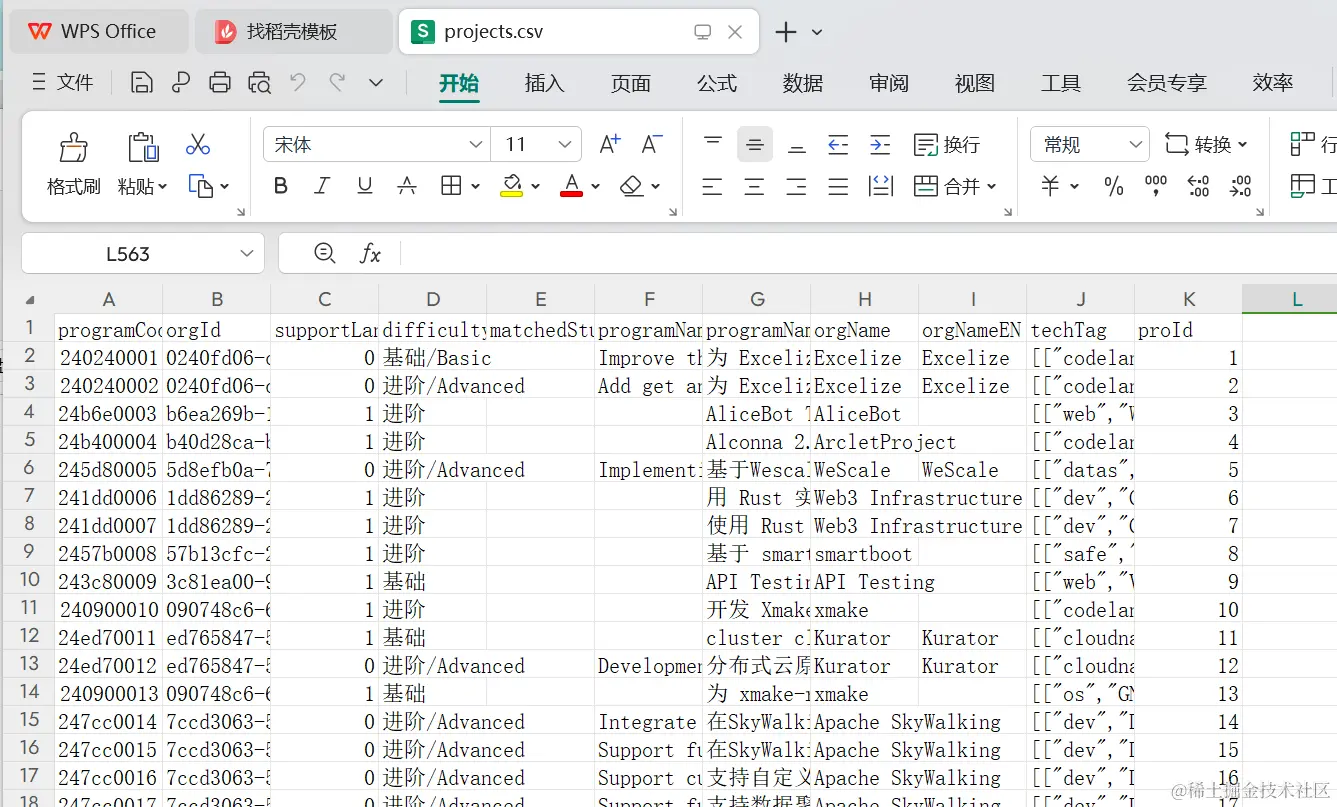Screen dimensions: 1337x807
Task: Click the Cut scissors icon
Action: (197, 144)
